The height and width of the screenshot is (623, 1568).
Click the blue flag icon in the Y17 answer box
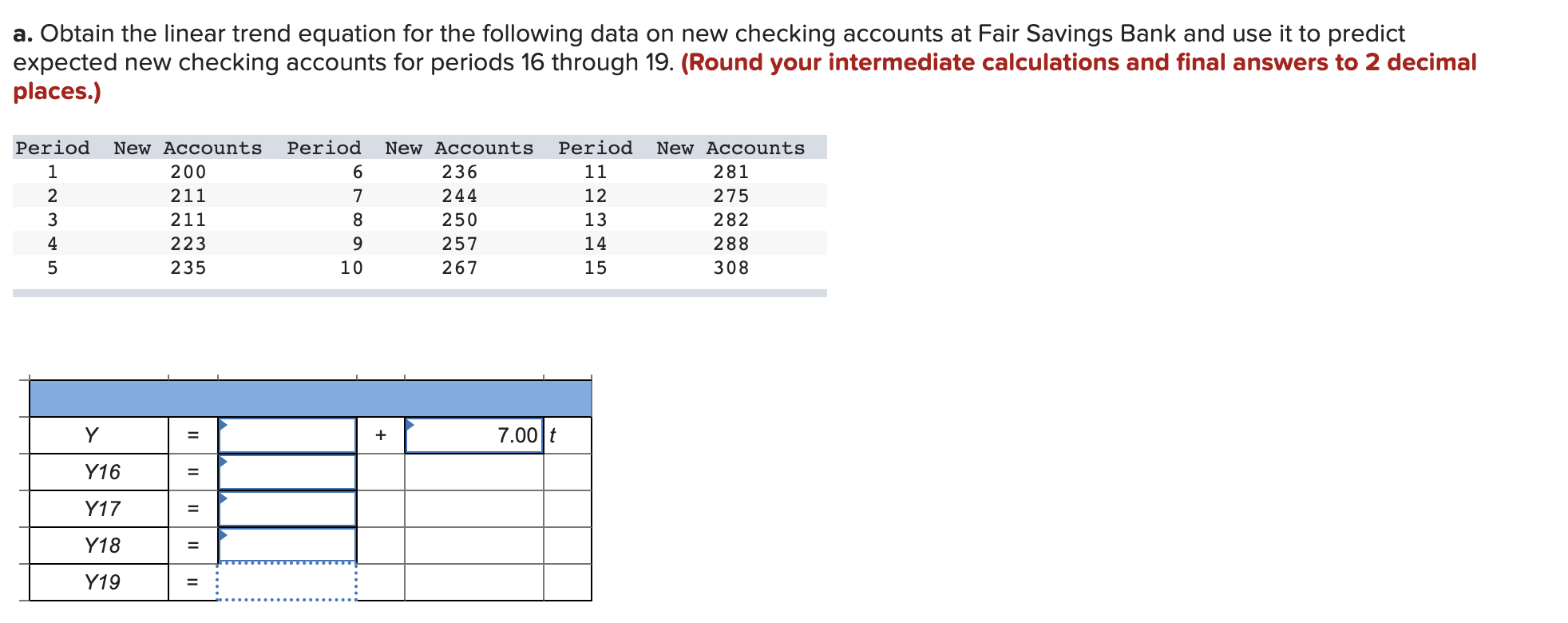[225, 498]
